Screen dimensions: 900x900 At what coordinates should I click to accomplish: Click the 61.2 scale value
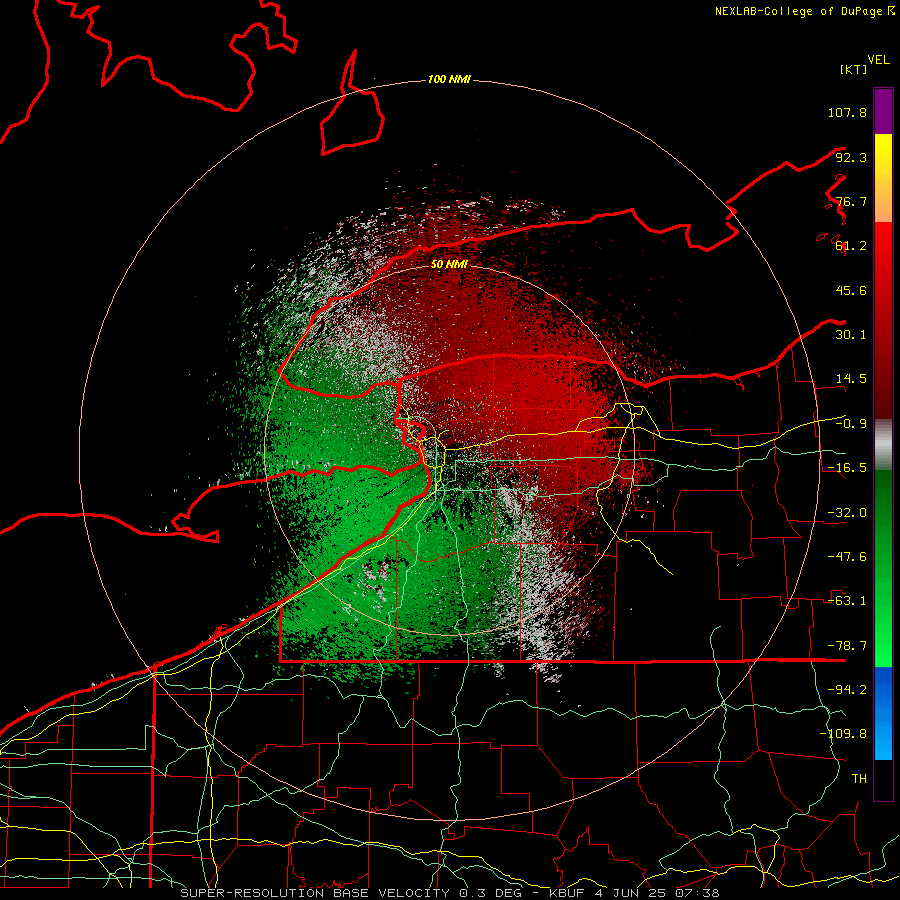[851, 246]
